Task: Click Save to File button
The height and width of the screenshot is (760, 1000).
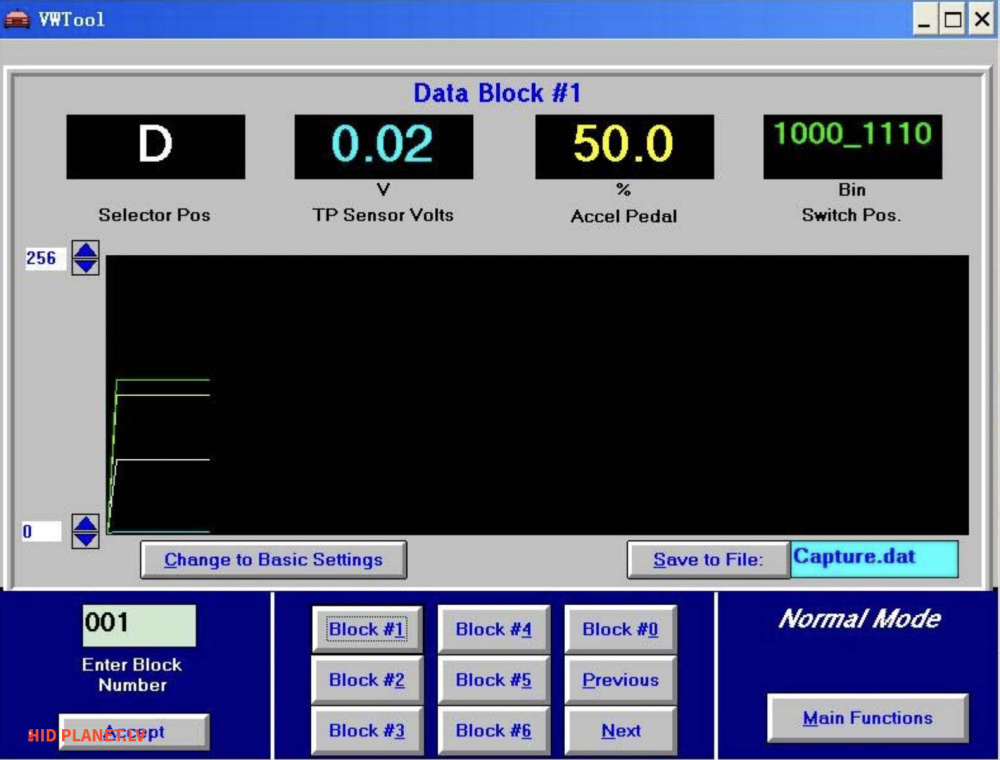Action: [x=709, y=560]
